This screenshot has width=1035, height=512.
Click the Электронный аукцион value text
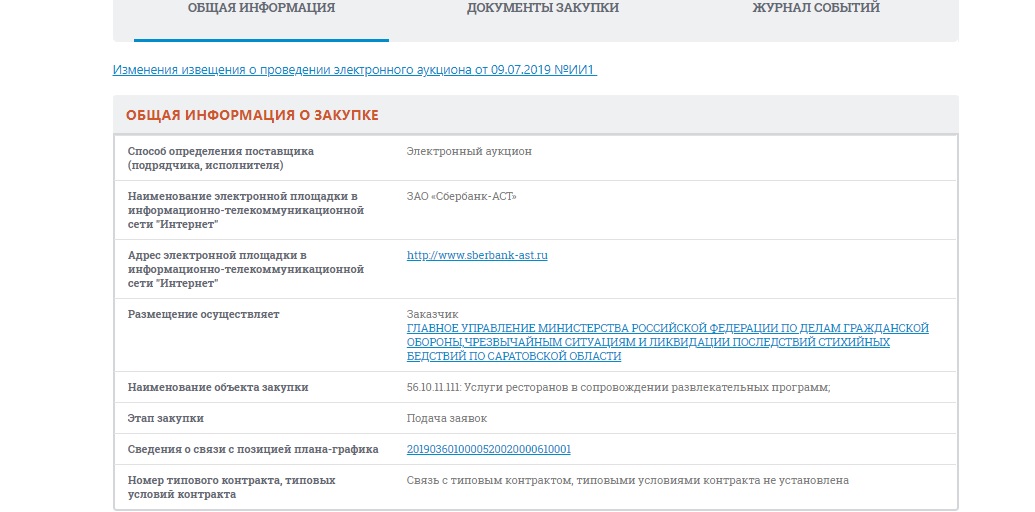point(469,151)
